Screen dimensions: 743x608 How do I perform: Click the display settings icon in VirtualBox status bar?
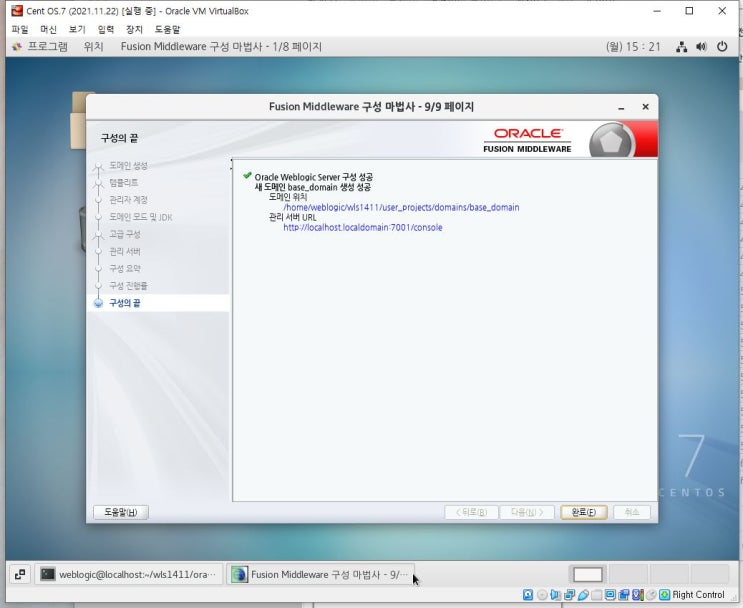tap(610, 595)
